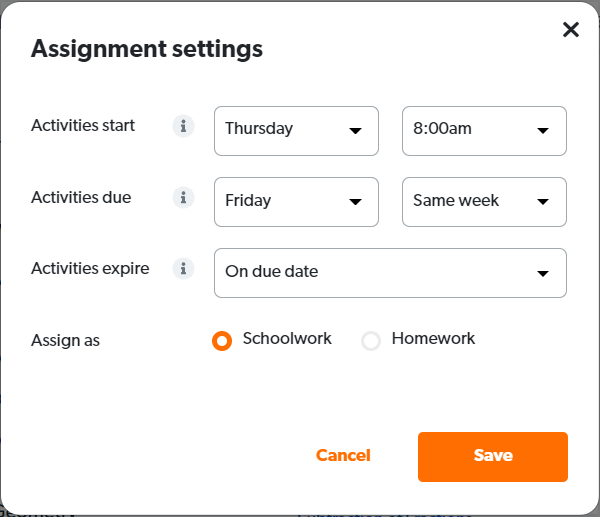This screenshot has height=517, width=600.
Task: Click info icon beside Activities expire
Action: click(x=182, y=268)
